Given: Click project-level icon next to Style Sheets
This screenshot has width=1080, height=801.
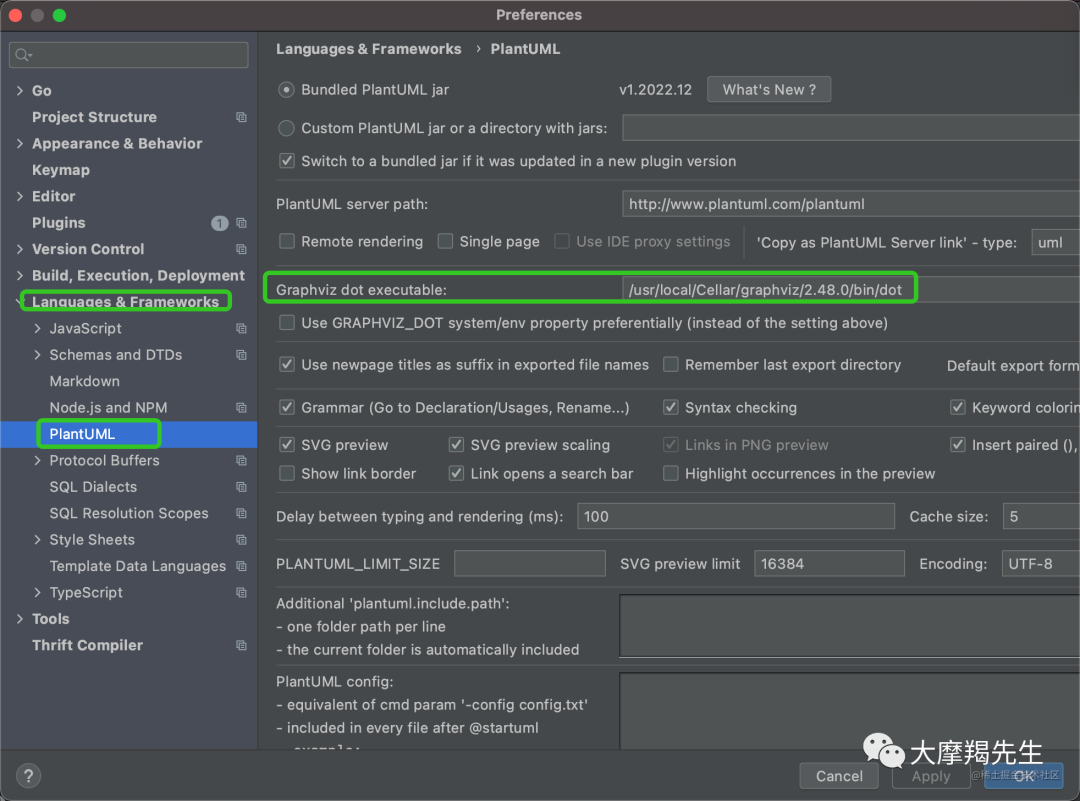Looking at the screenshot, I should [241, 539].
